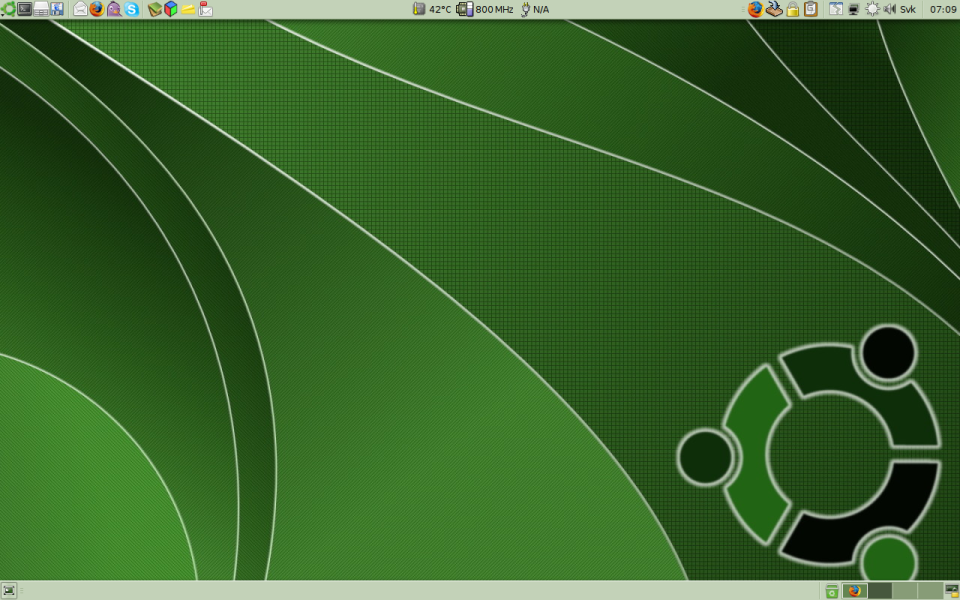Open the file cabinet drawer launcher

point(41,9)
